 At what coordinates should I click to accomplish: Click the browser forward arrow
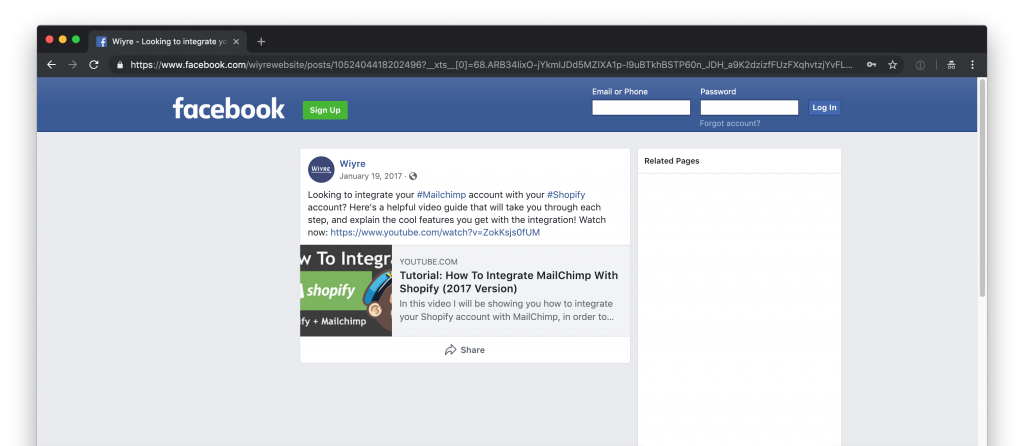tap(72, 65)
